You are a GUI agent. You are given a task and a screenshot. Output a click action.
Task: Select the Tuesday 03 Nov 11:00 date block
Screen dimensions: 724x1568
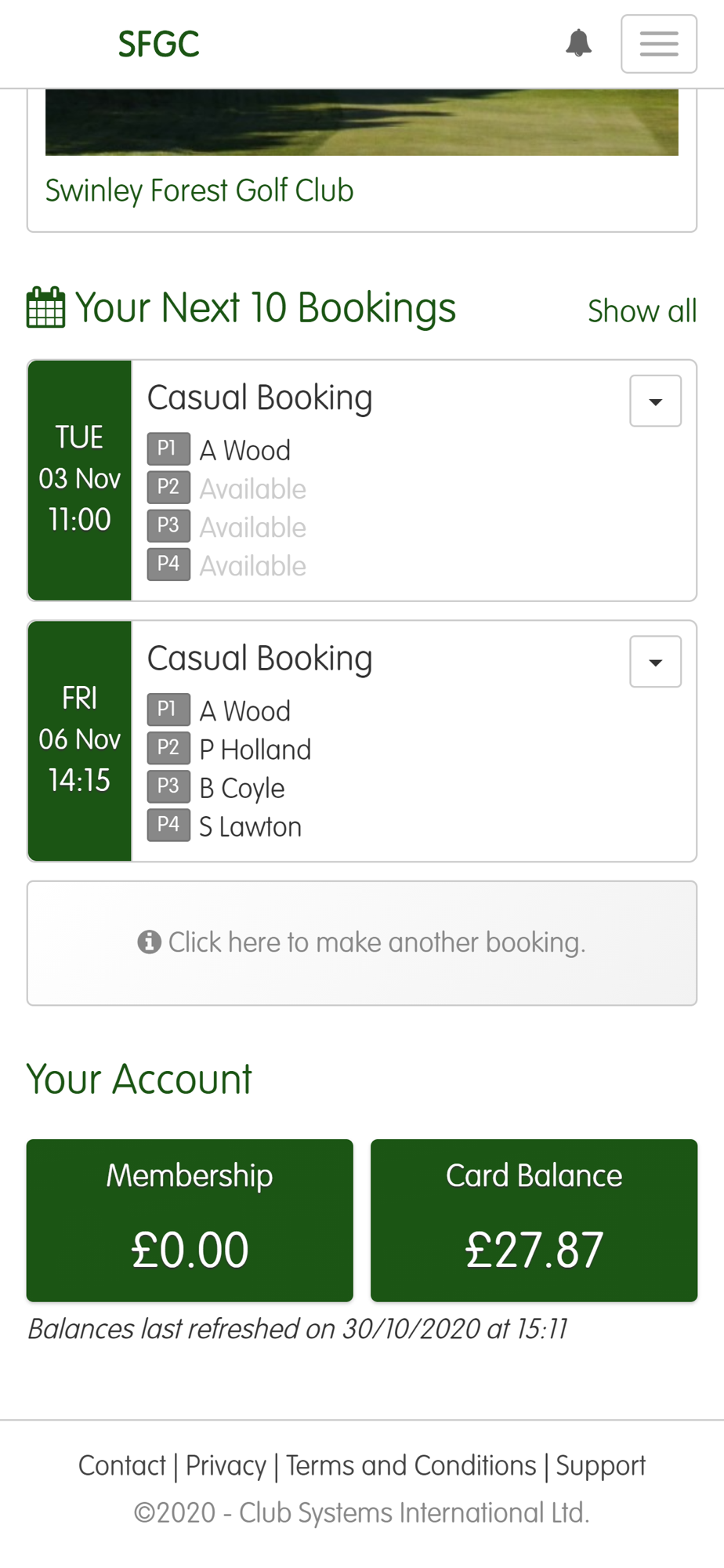tap(80, 480)
